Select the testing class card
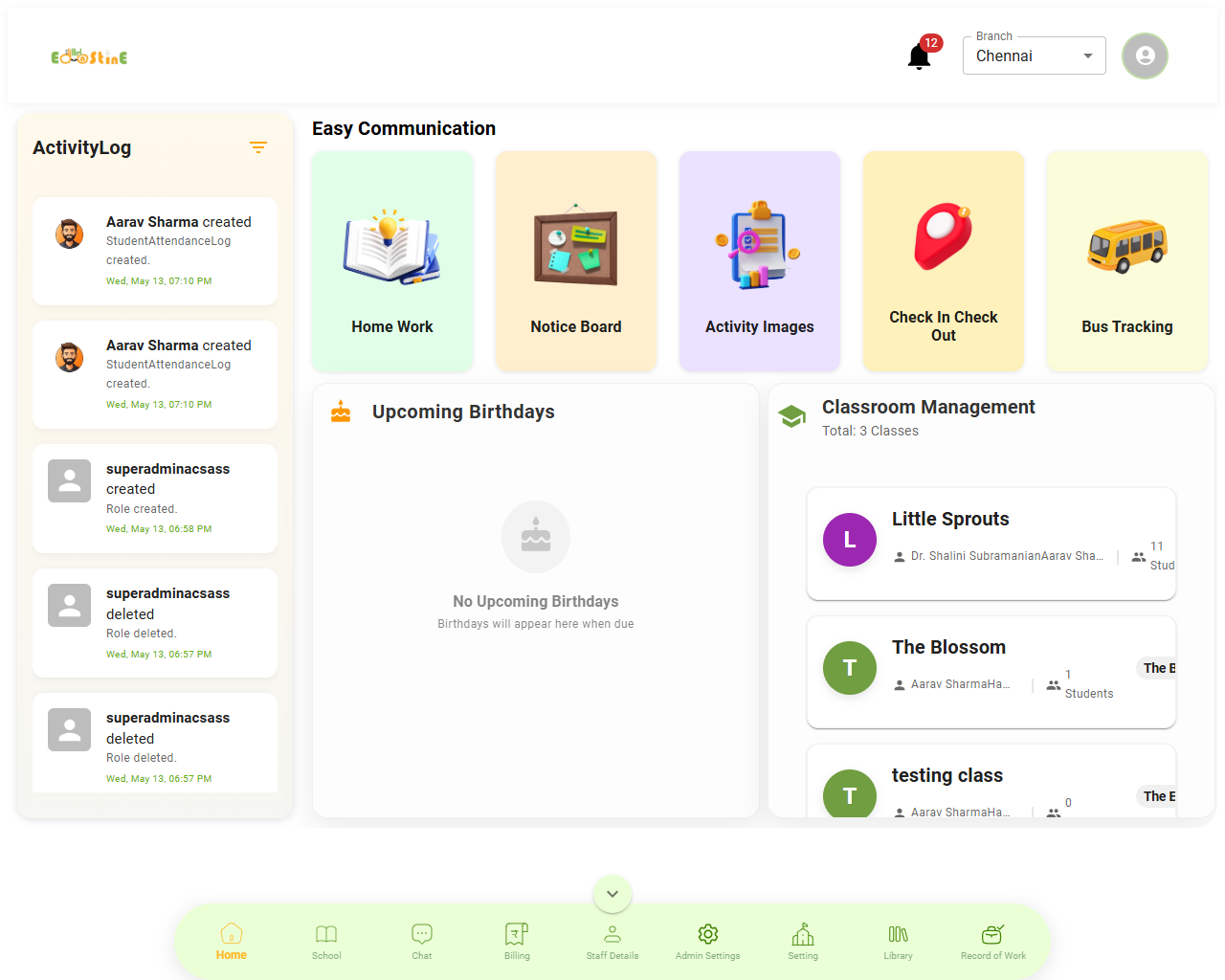Image resolution: width=1225 pixels, height=980 pixels. click(x=991, y=781)
